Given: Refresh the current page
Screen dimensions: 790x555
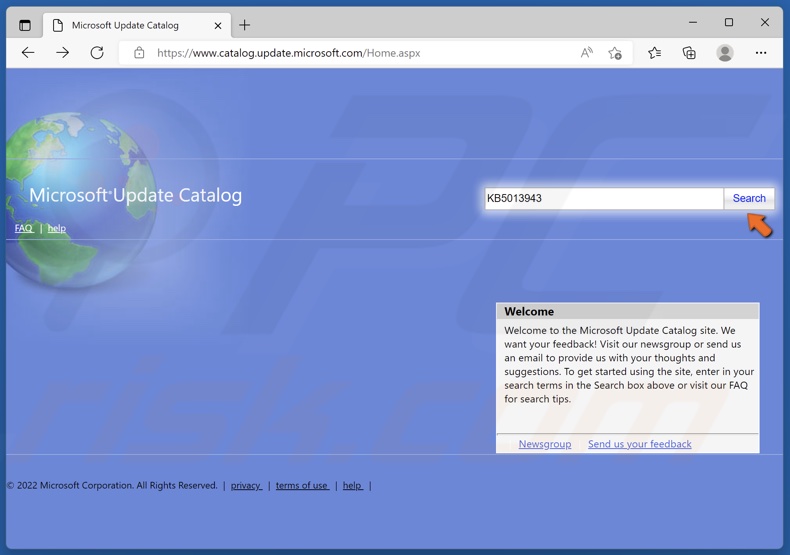Looking at the screenshot, I should (x=97, y=52).
